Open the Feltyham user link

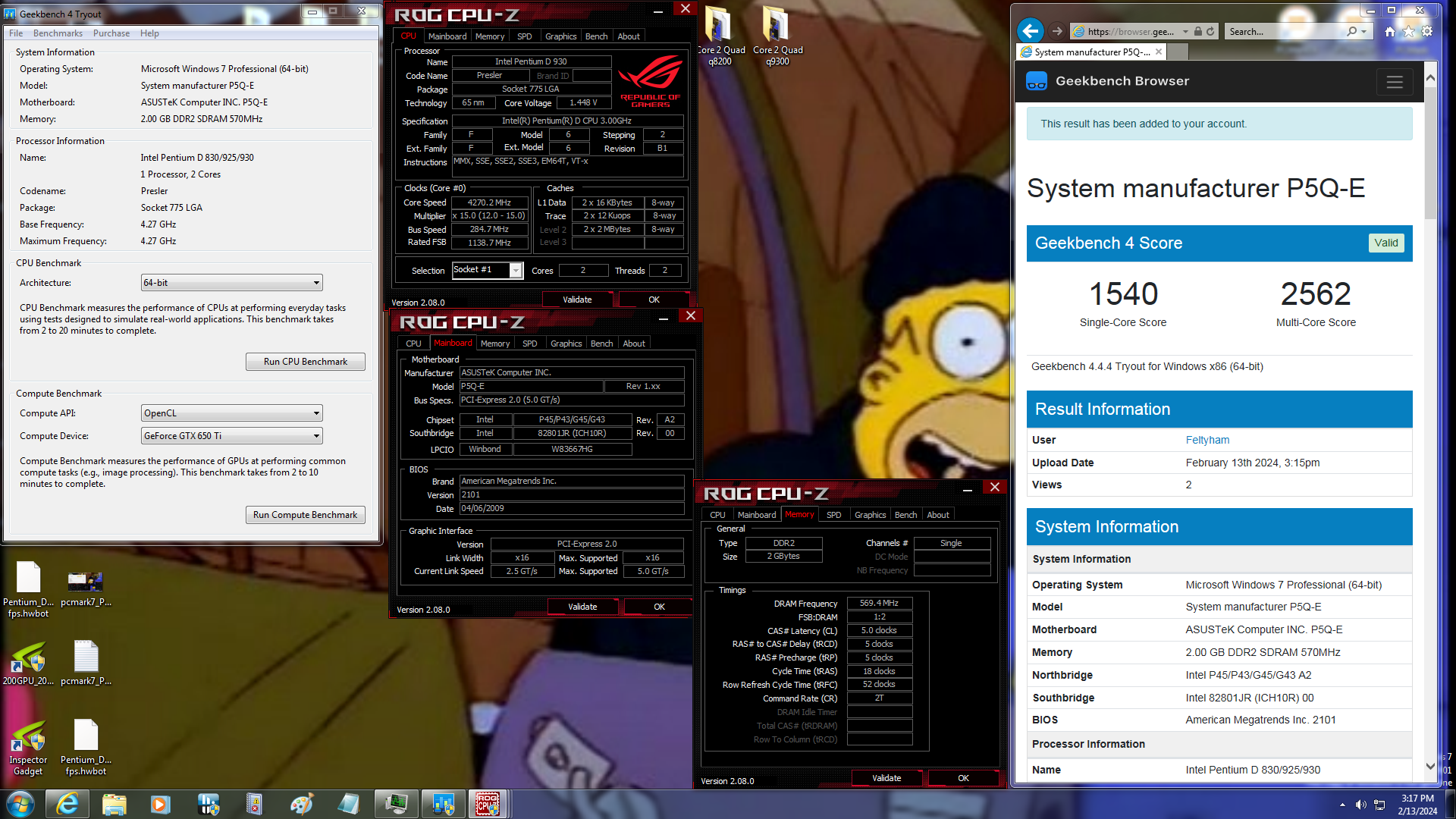(1207, 440)
